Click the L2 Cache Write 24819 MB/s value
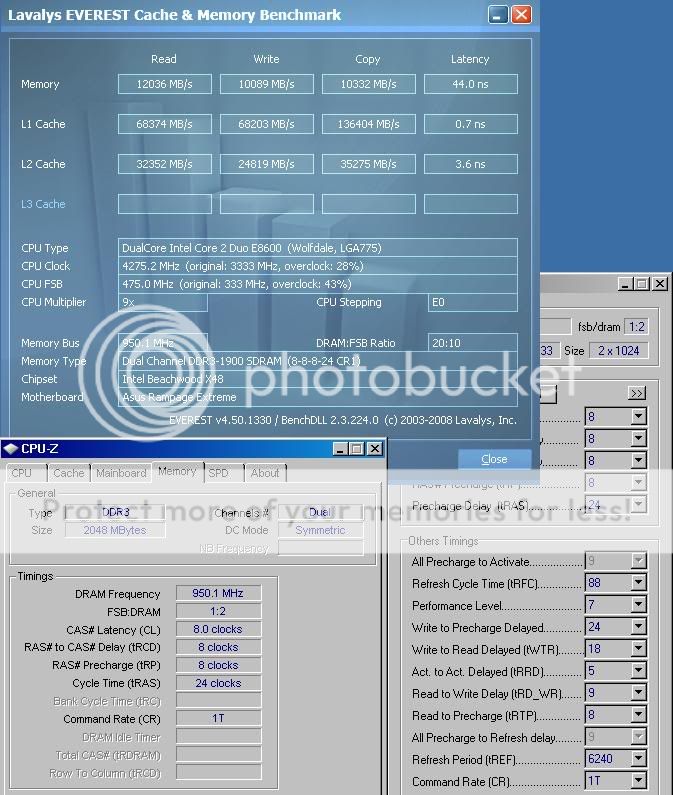This screenshot has width=673, height=795. pos(266,164)
